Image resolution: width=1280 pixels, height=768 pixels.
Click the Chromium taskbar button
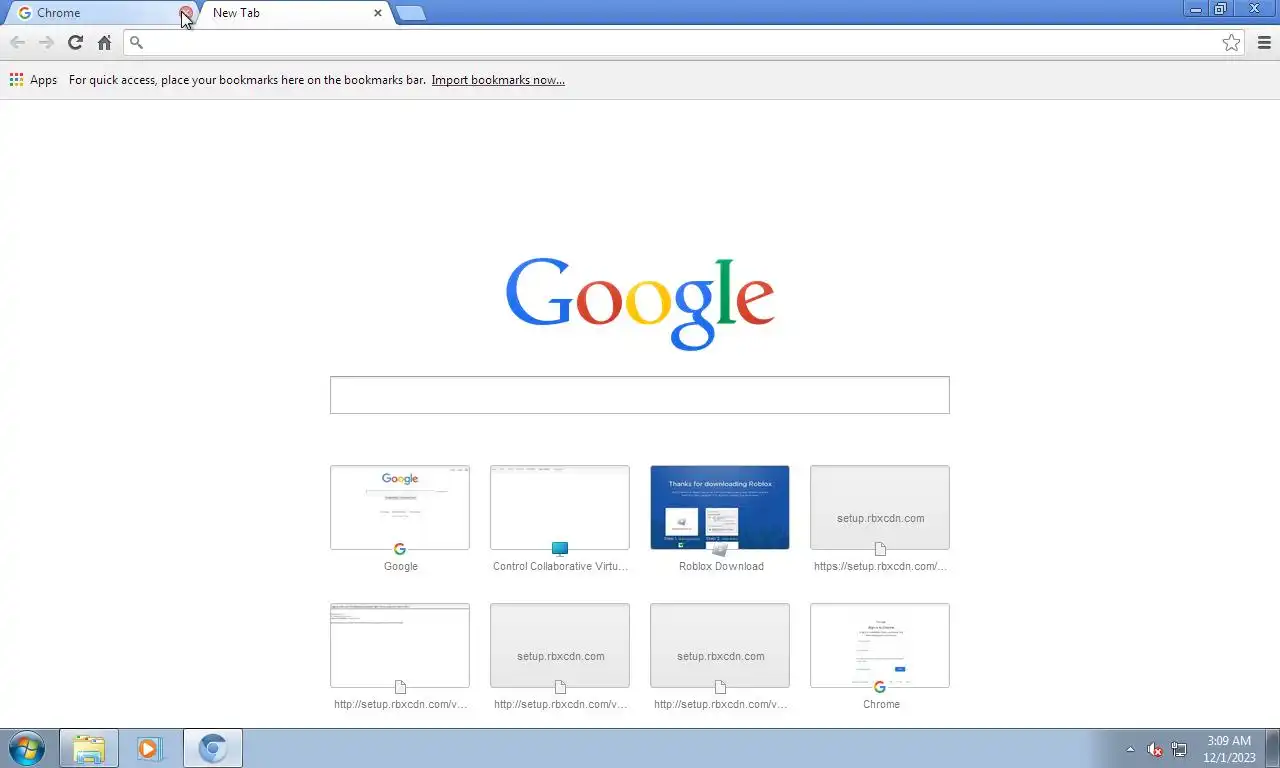coord(212,748)
